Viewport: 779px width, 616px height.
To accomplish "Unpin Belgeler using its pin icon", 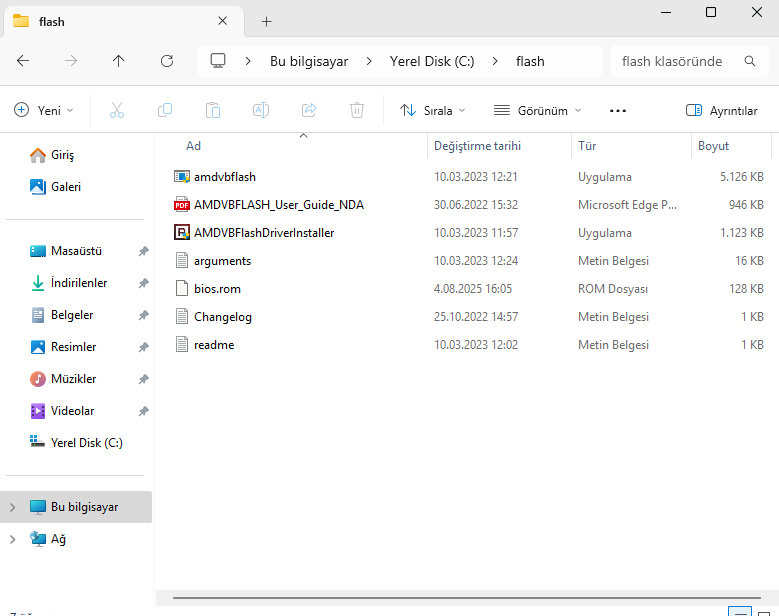I will [x=143, y=315].
